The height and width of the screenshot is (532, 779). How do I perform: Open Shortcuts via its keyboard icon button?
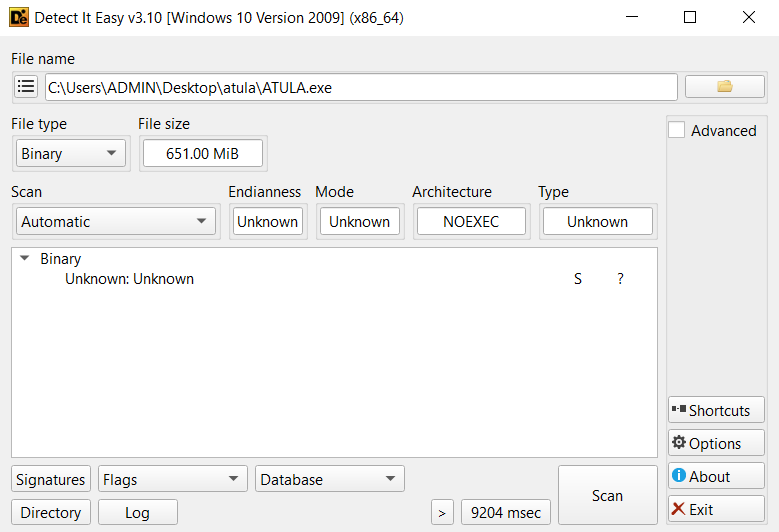coord(716,410)
